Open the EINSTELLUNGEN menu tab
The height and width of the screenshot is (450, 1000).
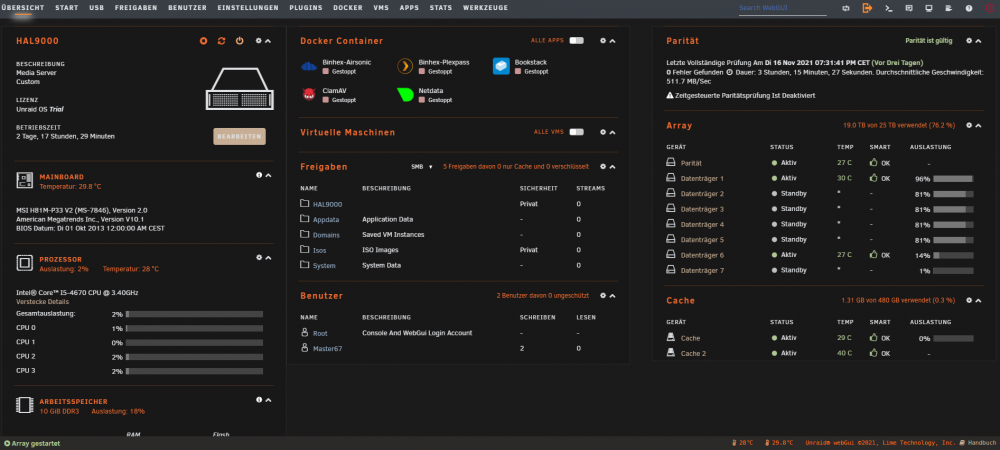(248, 8)
